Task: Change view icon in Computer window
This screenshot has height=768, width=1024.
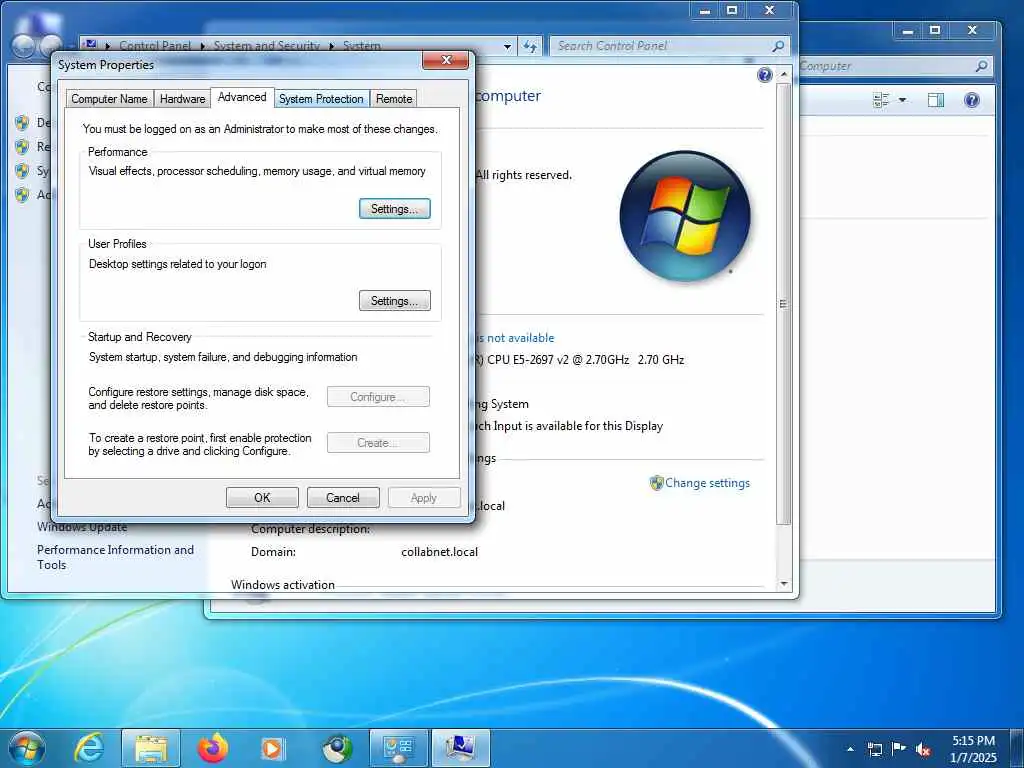Action: [881, 100]
